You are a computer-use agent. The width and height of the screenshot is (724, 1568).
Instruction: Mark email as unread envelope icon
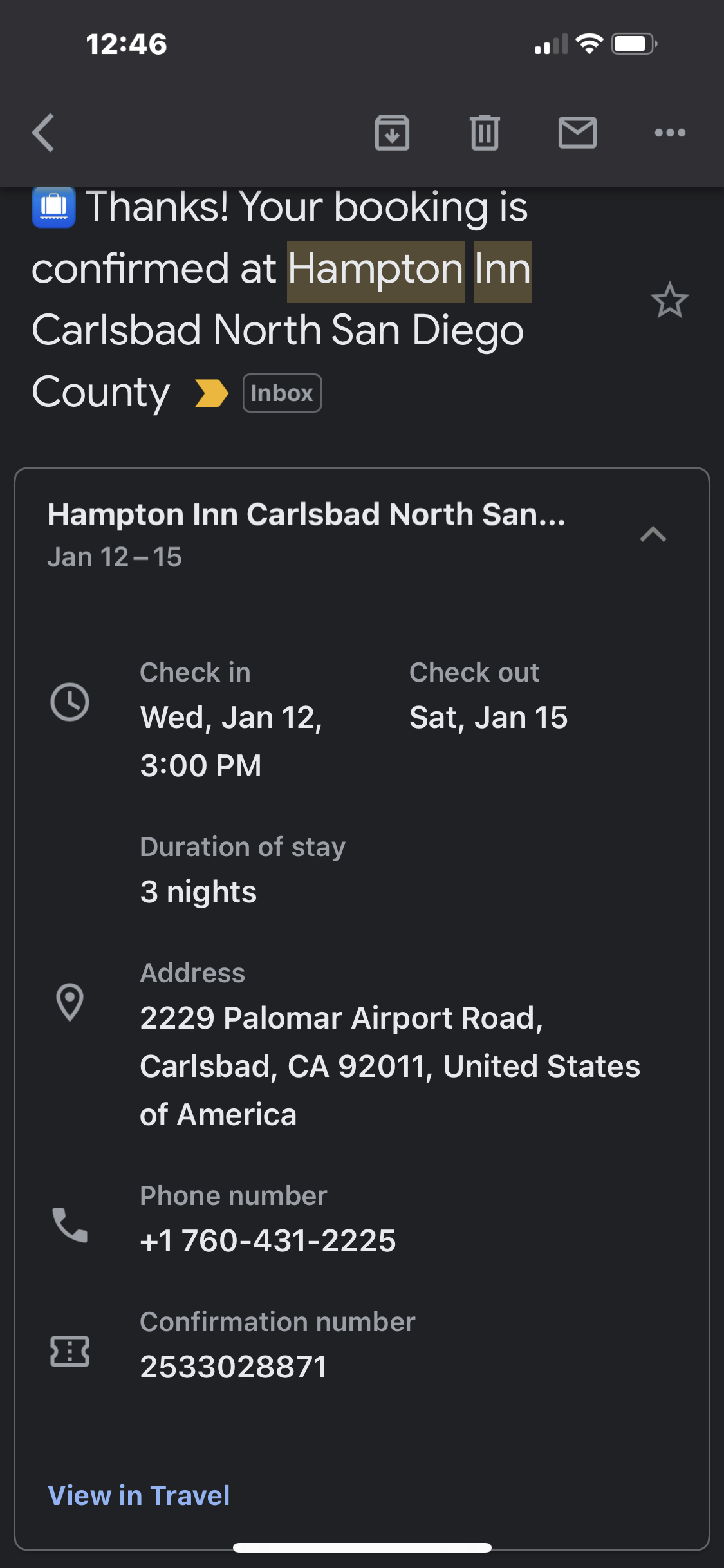(x=577, y=133)
